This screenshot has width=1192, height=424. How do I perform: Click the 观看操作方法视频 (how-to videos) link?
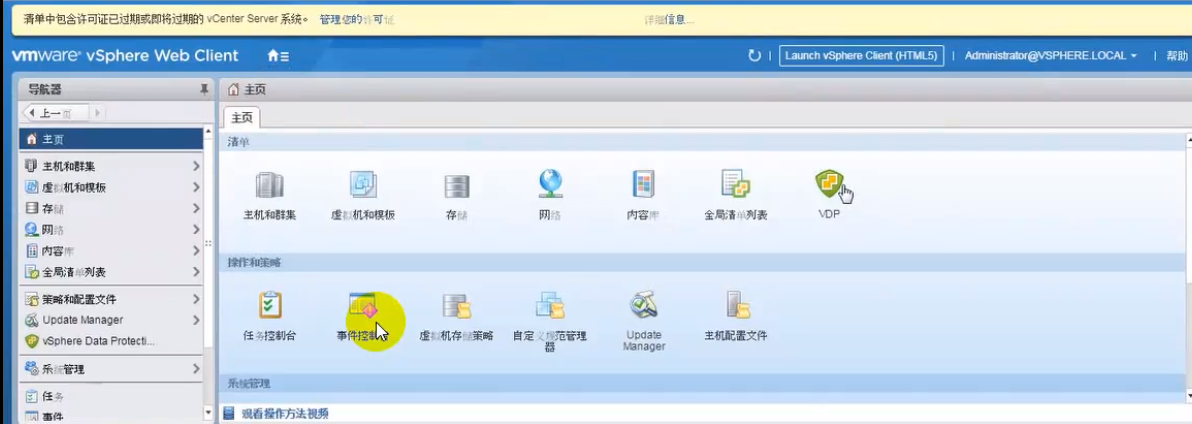tap(285, 414)
